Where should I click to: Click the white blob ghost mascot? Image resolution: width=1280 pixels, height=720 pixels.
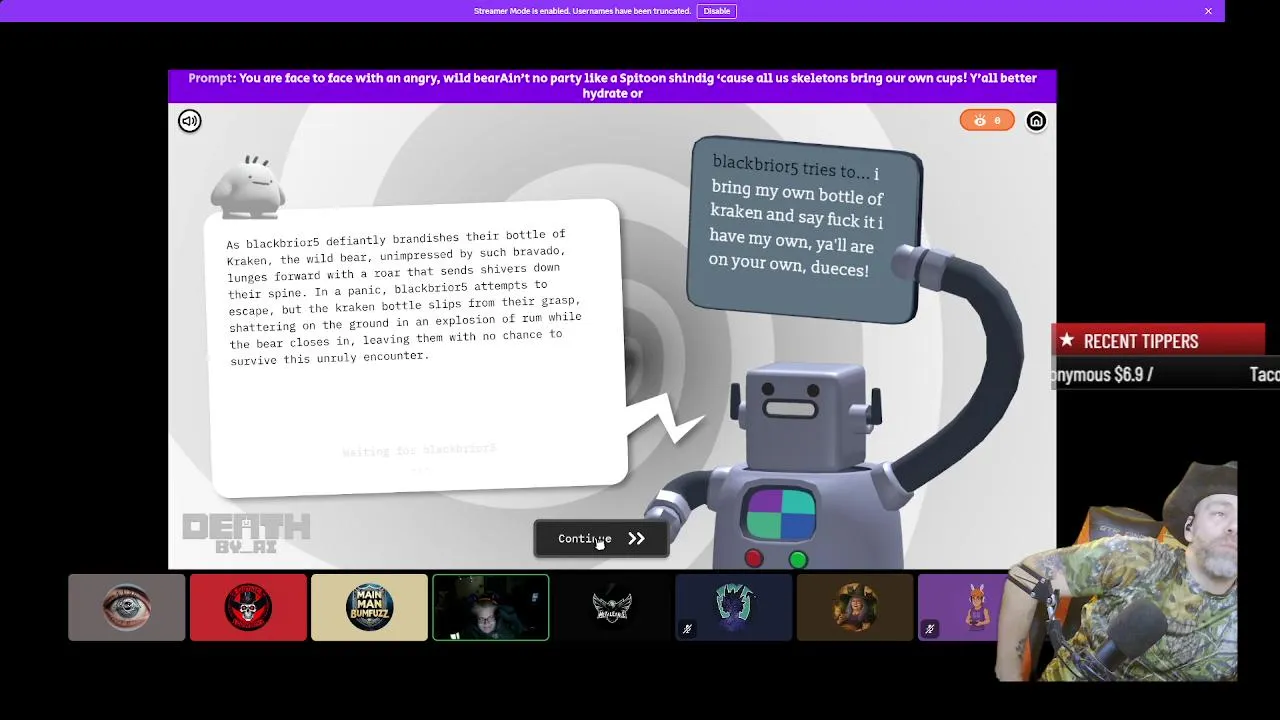[249, 186]
